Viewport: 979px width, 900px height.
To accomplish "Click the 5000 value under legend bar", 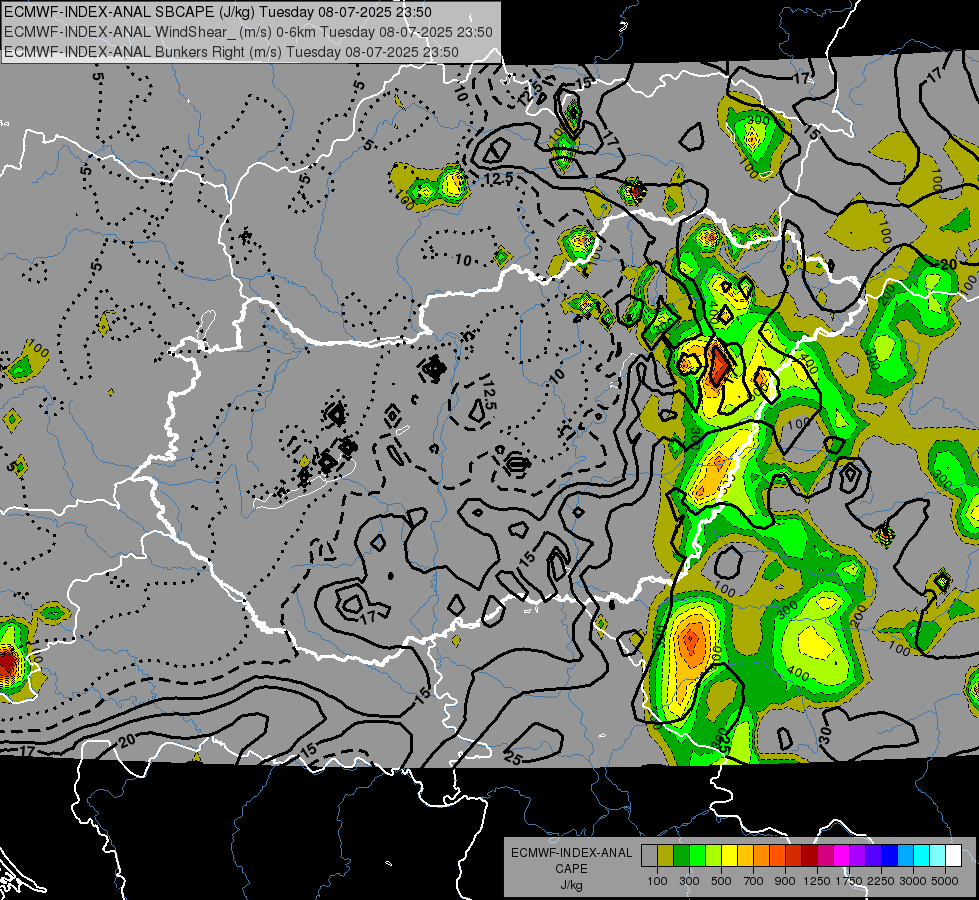I will pyautogui.click(x=945, y=881).
